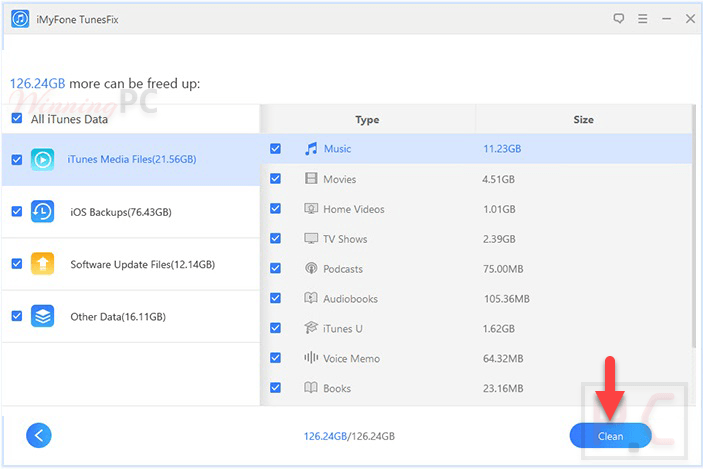Click the iMyFone TunesFix app logo
Viewport: 703px width, 469px height.
tap(20, 19)
